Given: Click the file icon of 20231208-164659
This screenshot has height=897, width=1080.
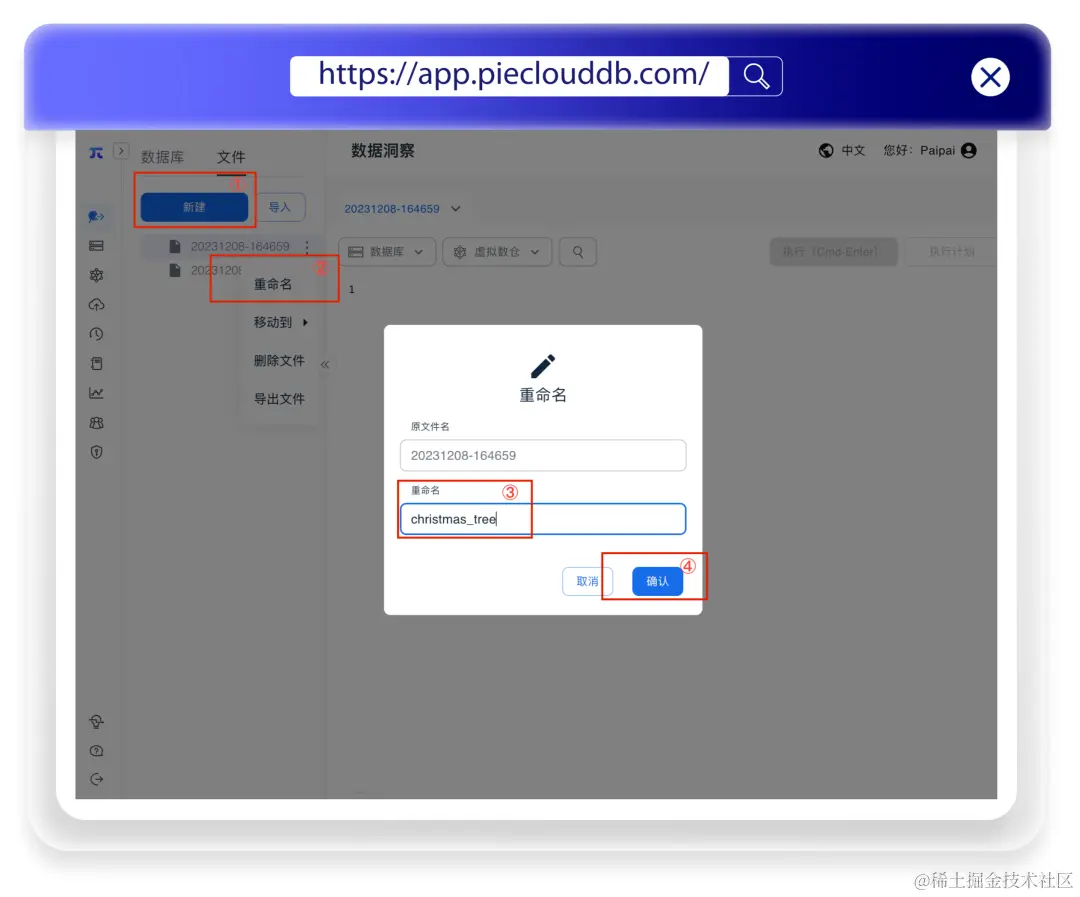Looking at the screenshot, I should tap(175, 247).
